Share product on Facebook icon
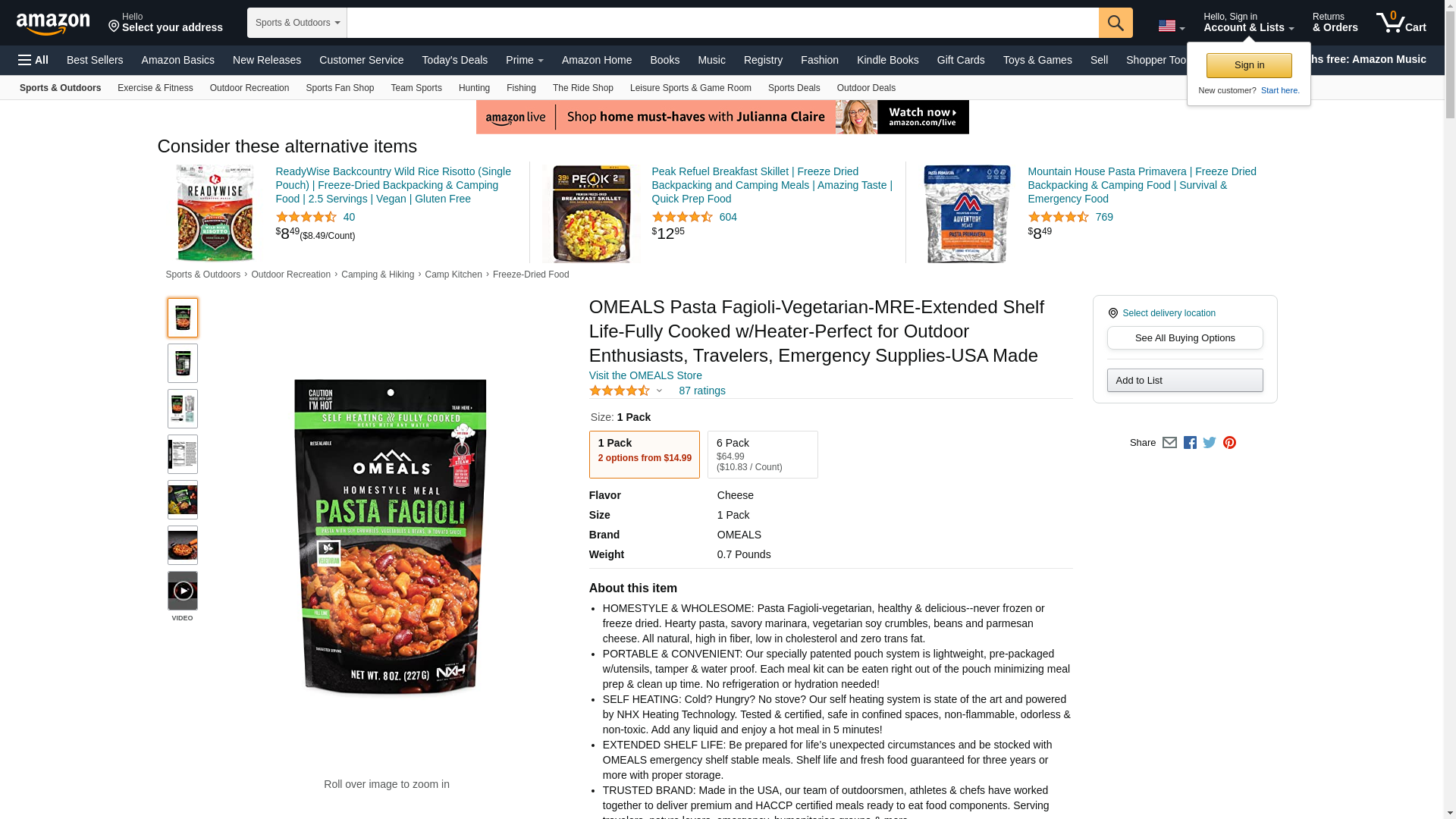Image resolution: width=1456 pixels, height=819 pixels. 1190,443
